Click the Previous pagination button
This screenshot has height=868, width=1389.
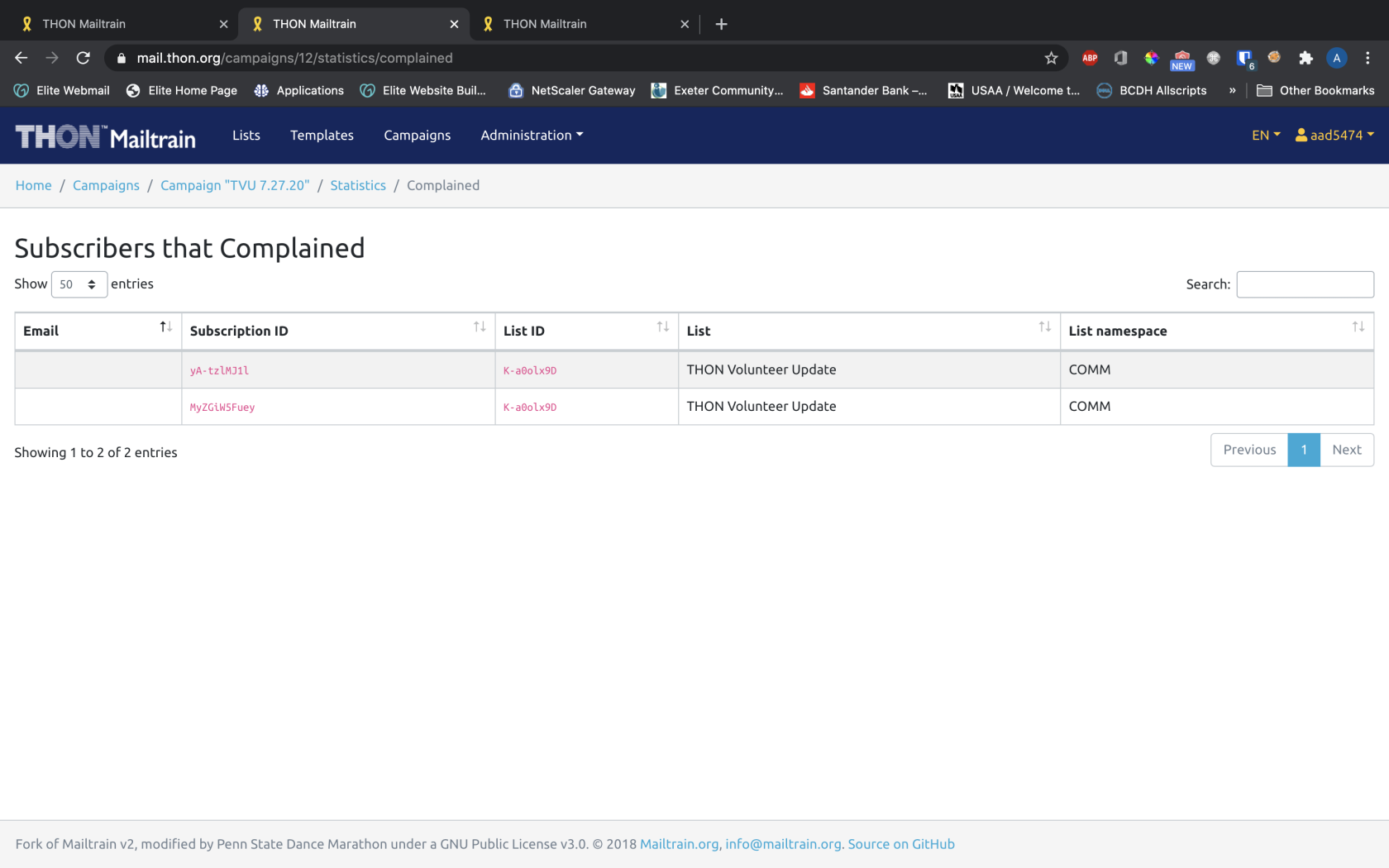[1249, 450]
